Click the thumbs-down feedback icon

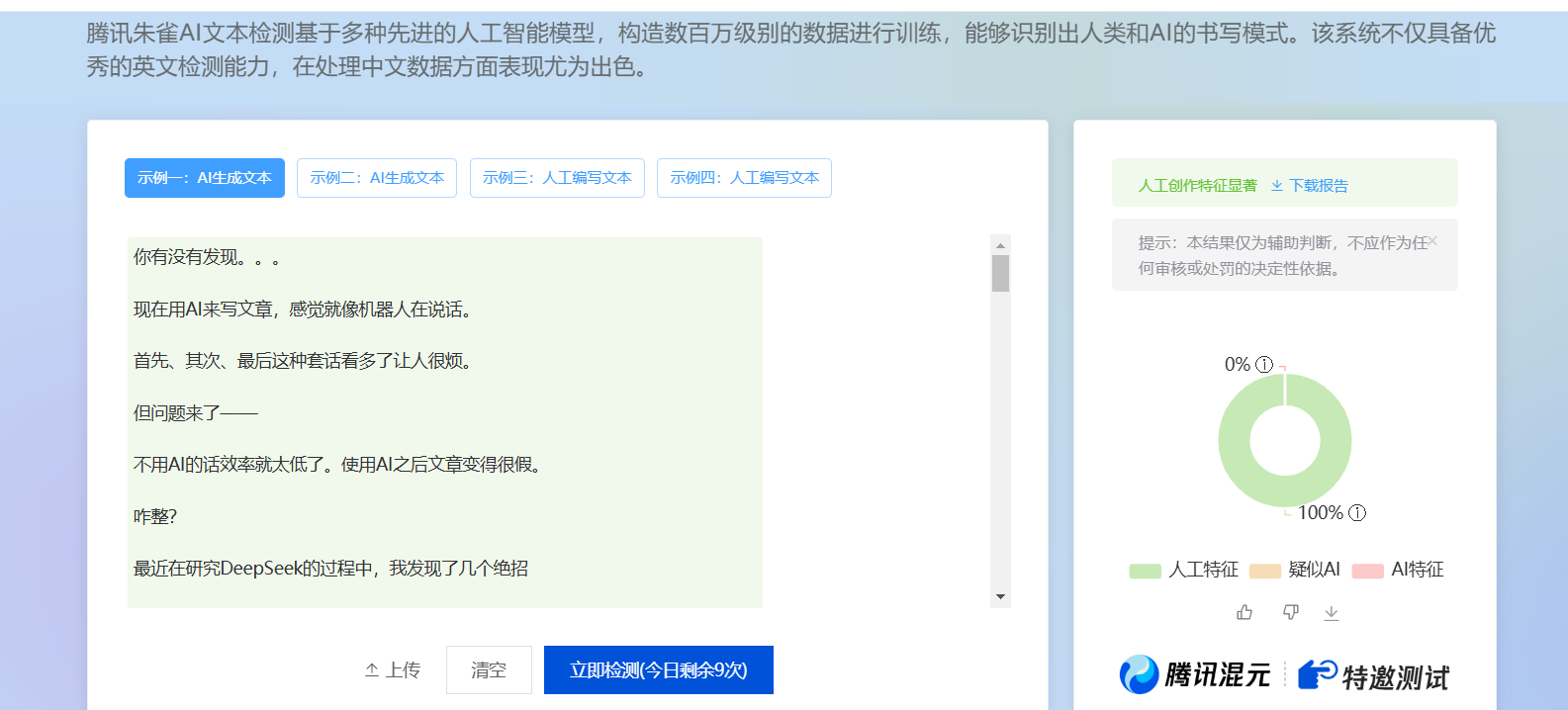(x=1291, y=612)
